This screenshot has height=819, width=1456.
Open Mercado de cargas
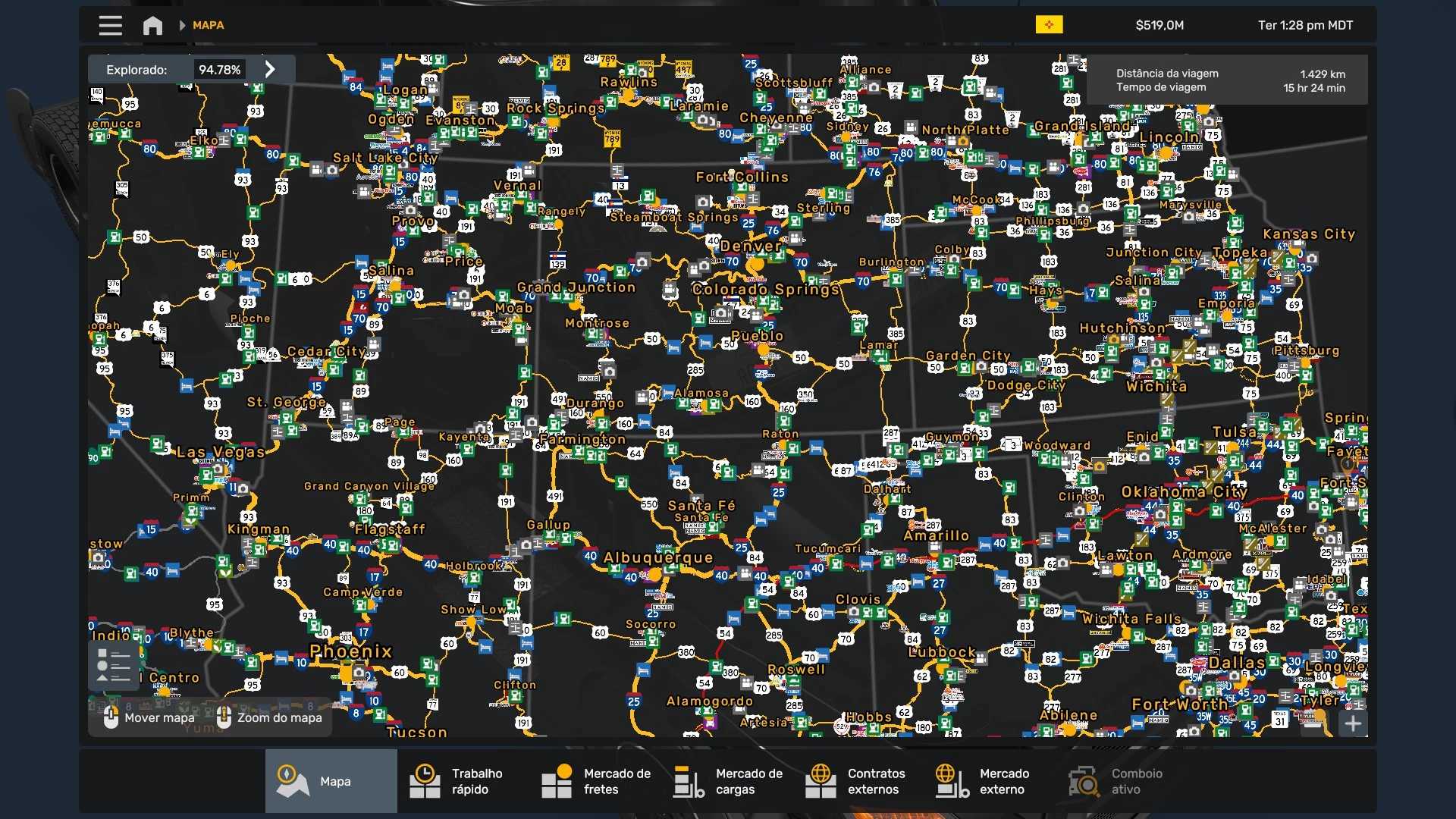pos(726,781)
